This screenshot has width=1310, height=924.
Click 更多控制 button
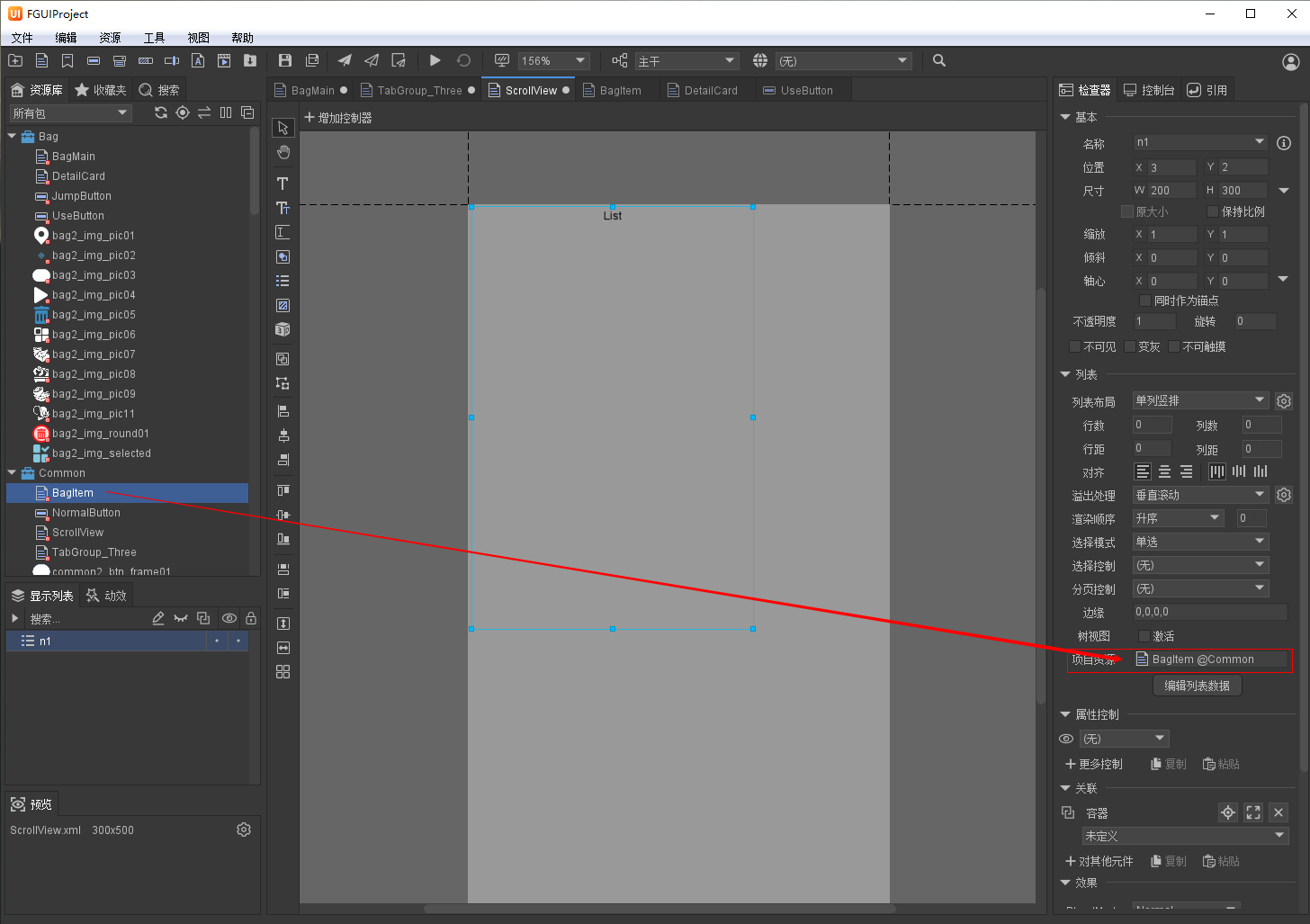pos(1094,764)
